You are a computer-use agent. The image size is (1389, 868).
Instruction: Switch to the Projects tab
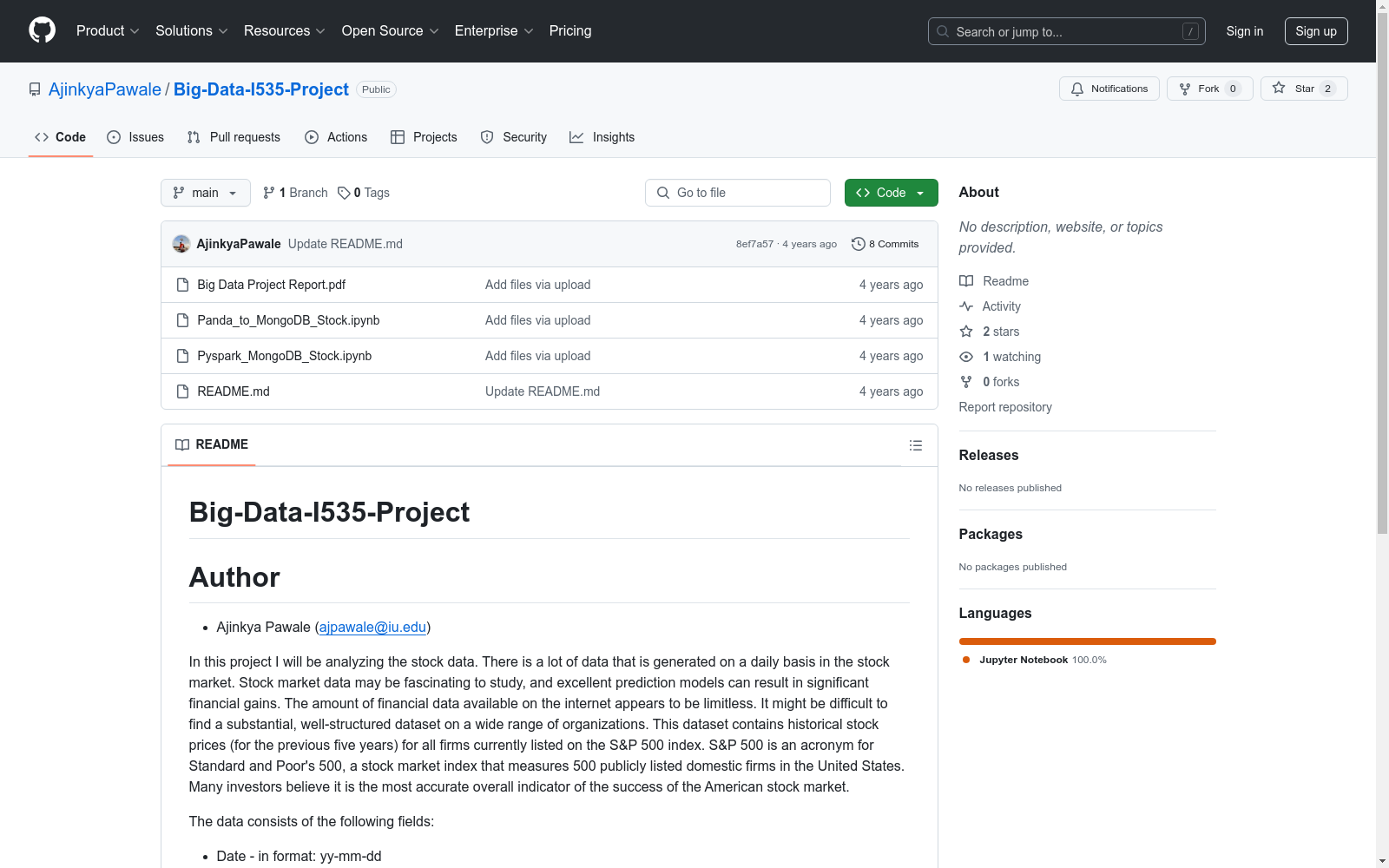(x=424, y=137)
